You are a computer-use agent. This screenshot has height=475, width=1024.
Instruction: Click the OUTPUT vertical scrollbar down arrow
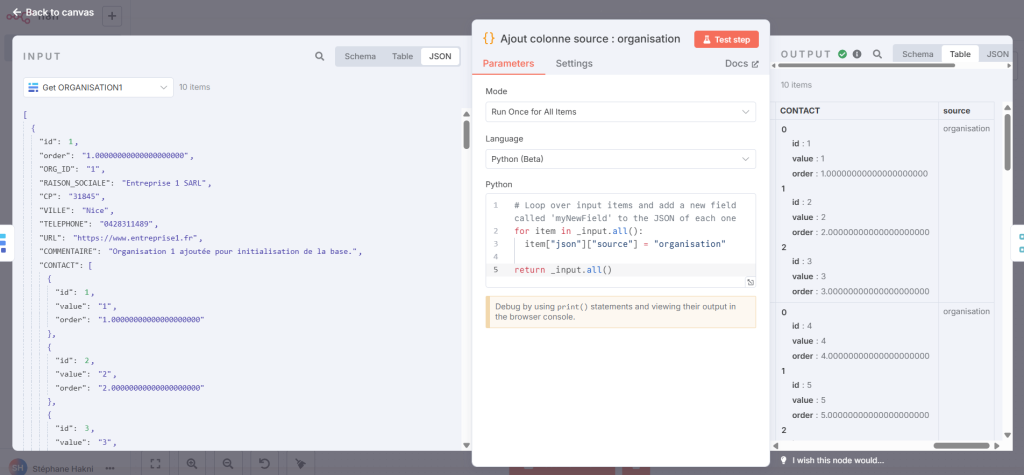1008,435
